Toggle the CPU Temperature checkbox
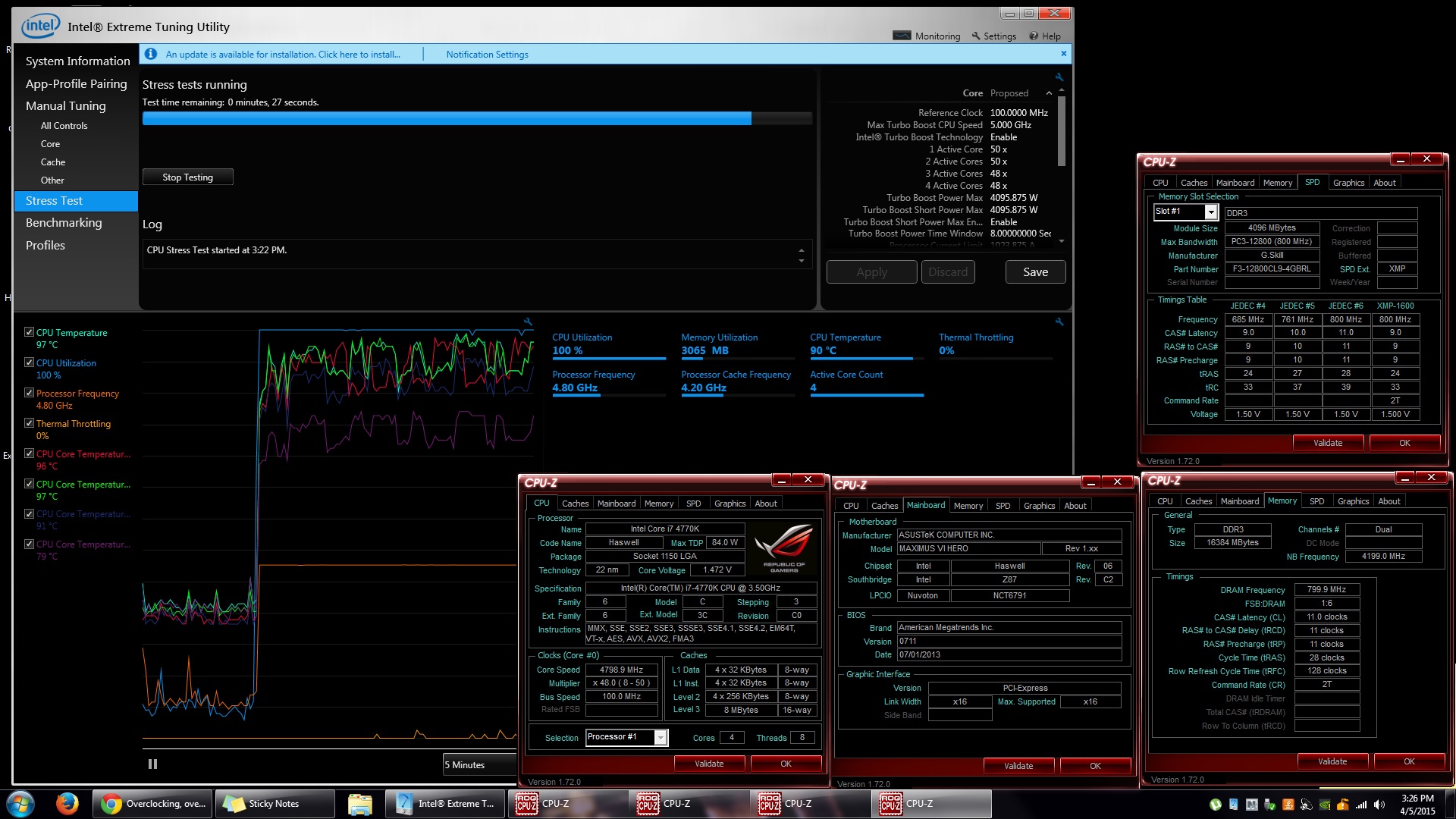 coord(29,332)
